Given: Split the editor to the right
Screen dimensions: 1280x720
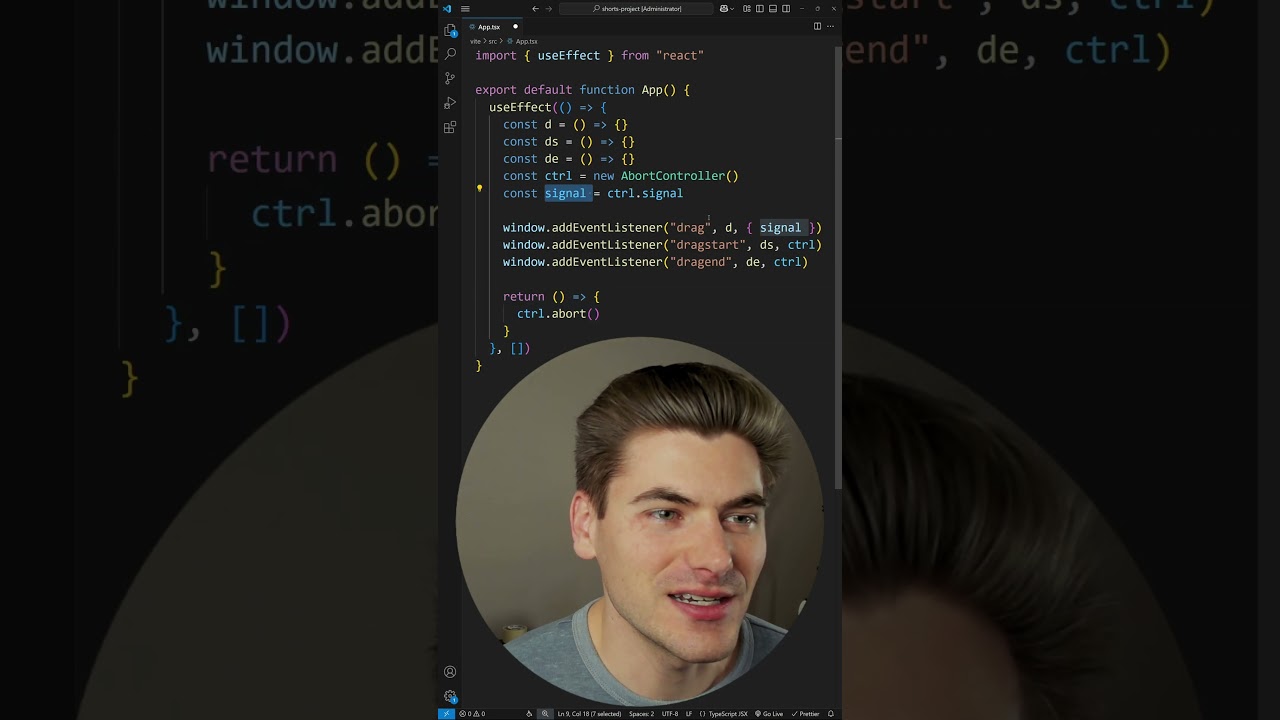Looking at the screenshot, I should coord(817,27).
